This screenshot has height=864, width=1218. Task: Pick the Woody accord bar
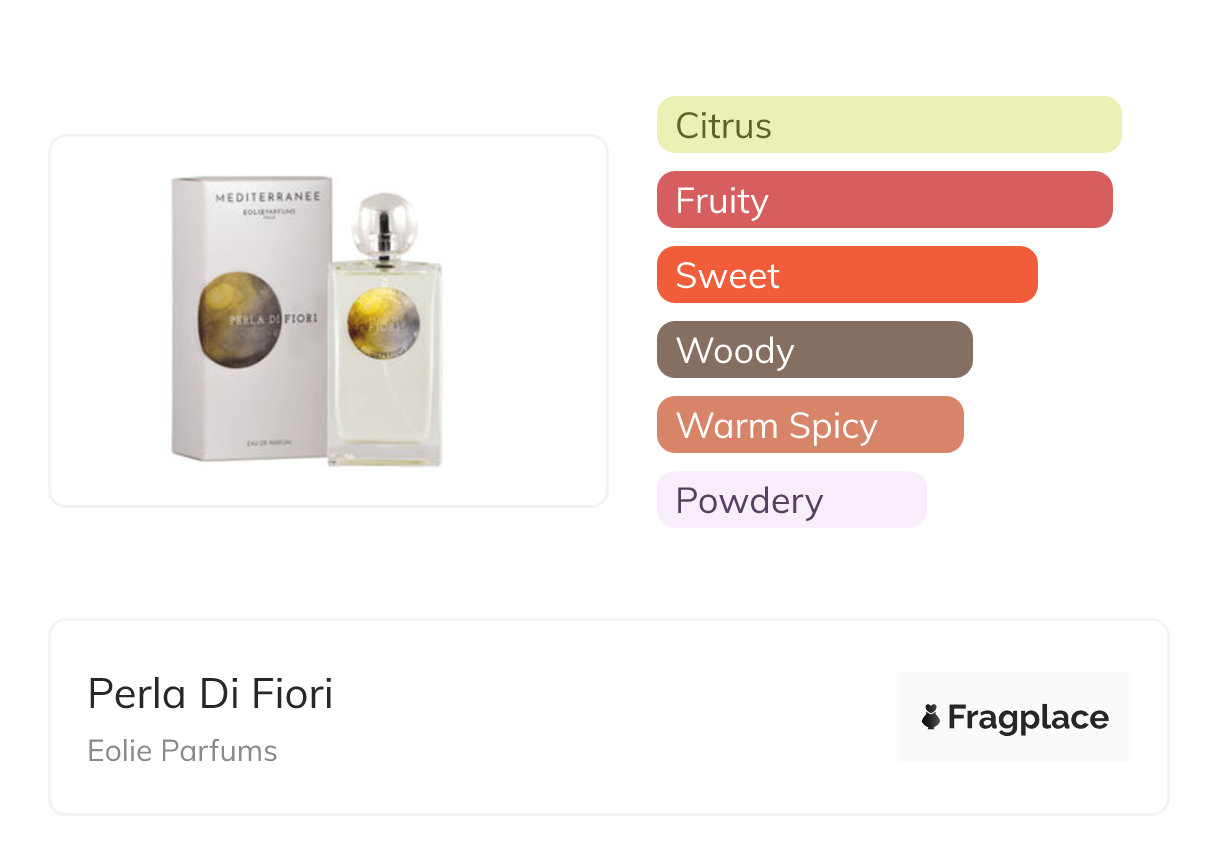tap(814, 350)
